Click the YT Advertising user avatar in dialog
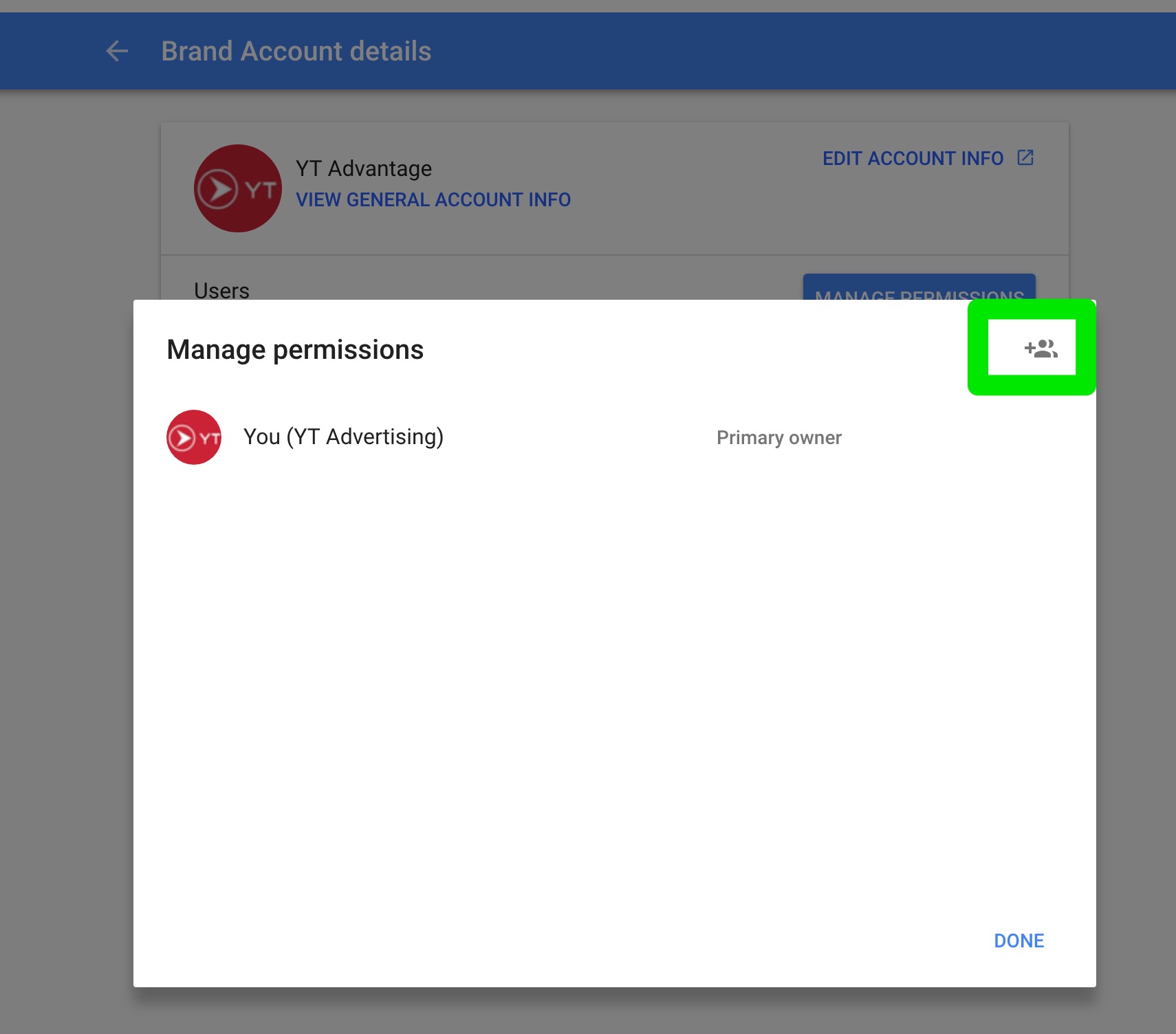The image size is (1176, 1034). pyautogui.click(x=194, y=437)
